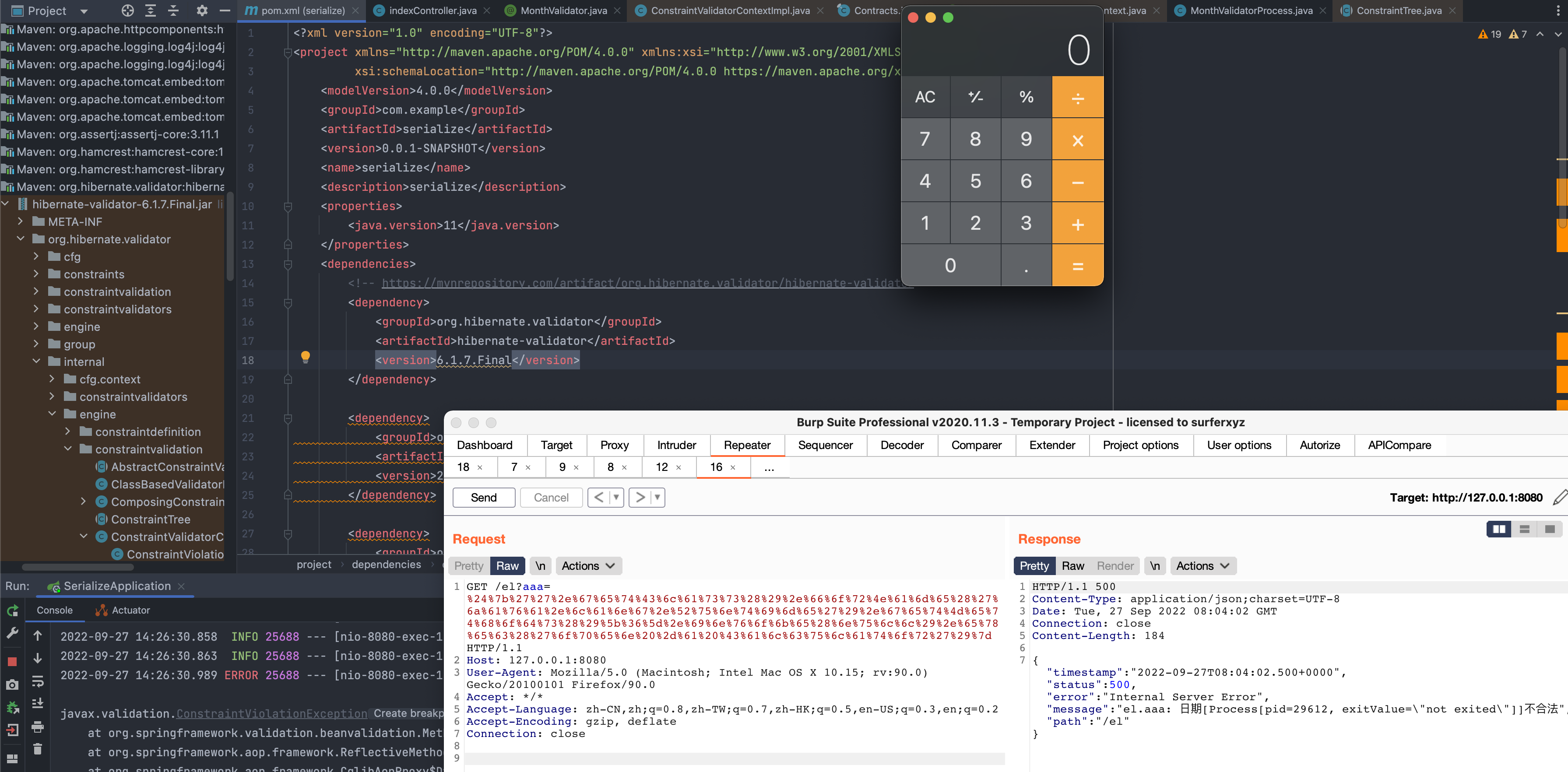Toggle soft-wrap in Run console

click(37, 681)
